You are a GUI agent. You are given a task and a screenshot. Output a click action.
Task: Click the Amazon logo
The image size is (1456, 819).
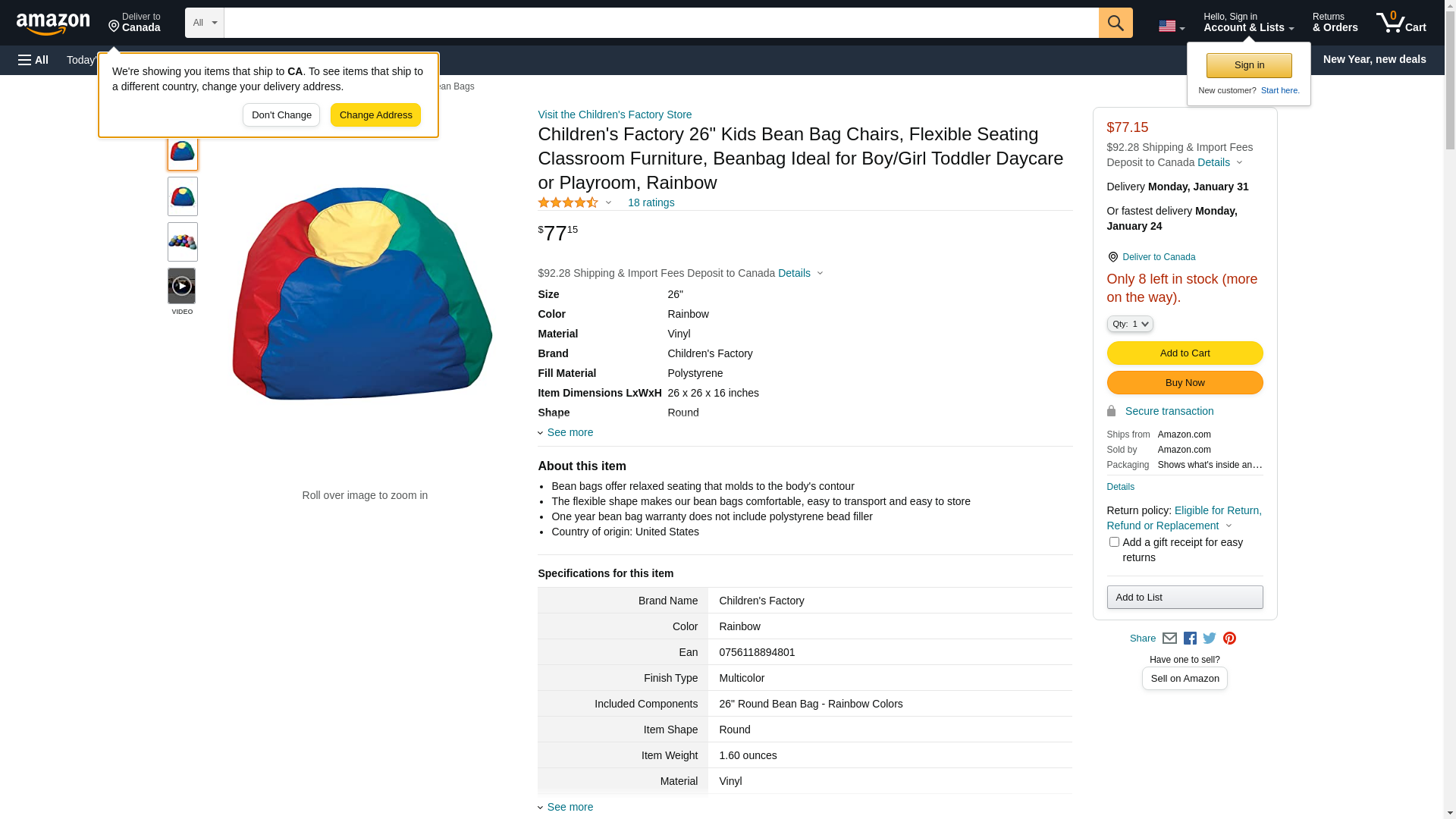point(53,24)
